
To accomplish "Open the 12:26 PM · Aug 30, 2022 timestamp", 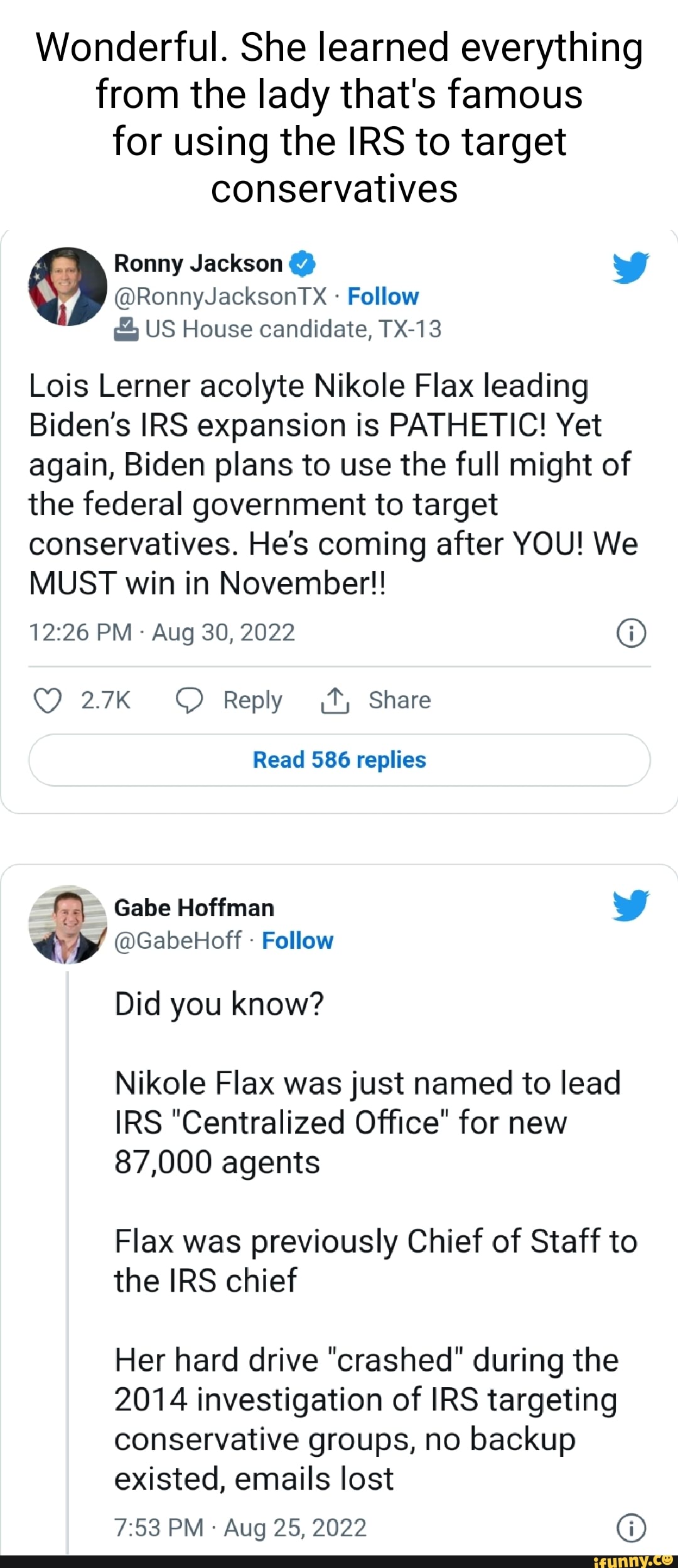I will coord(162,632).
